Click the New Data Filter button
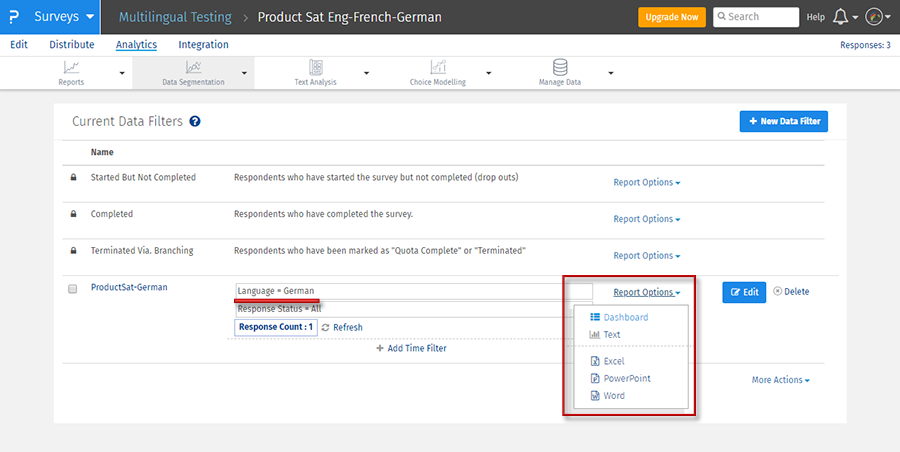The image size is (900, 452). point(783,121)
